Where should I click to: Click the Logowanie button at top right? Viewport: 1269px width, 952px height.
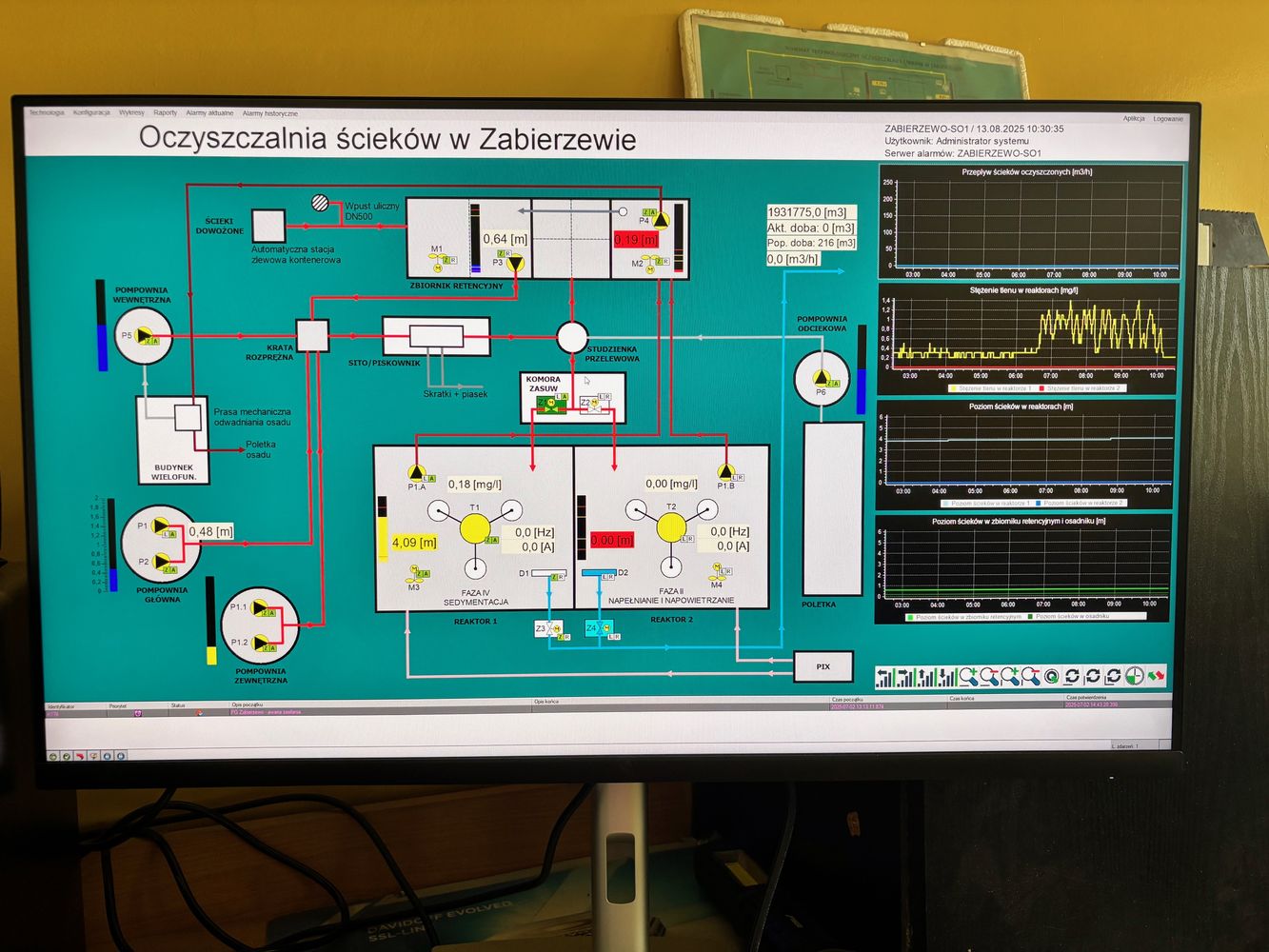(1167, 119)
